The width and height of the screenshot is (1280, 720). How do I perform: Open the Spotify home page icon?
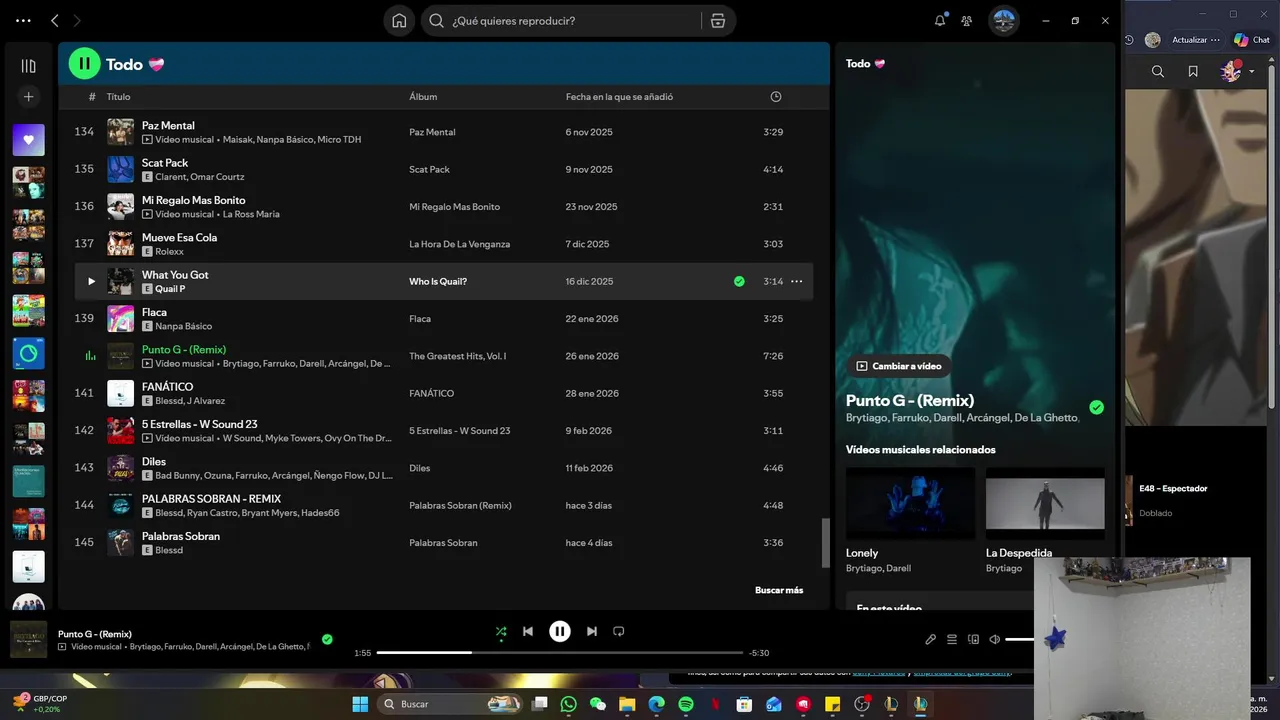(x=399, y=20)
